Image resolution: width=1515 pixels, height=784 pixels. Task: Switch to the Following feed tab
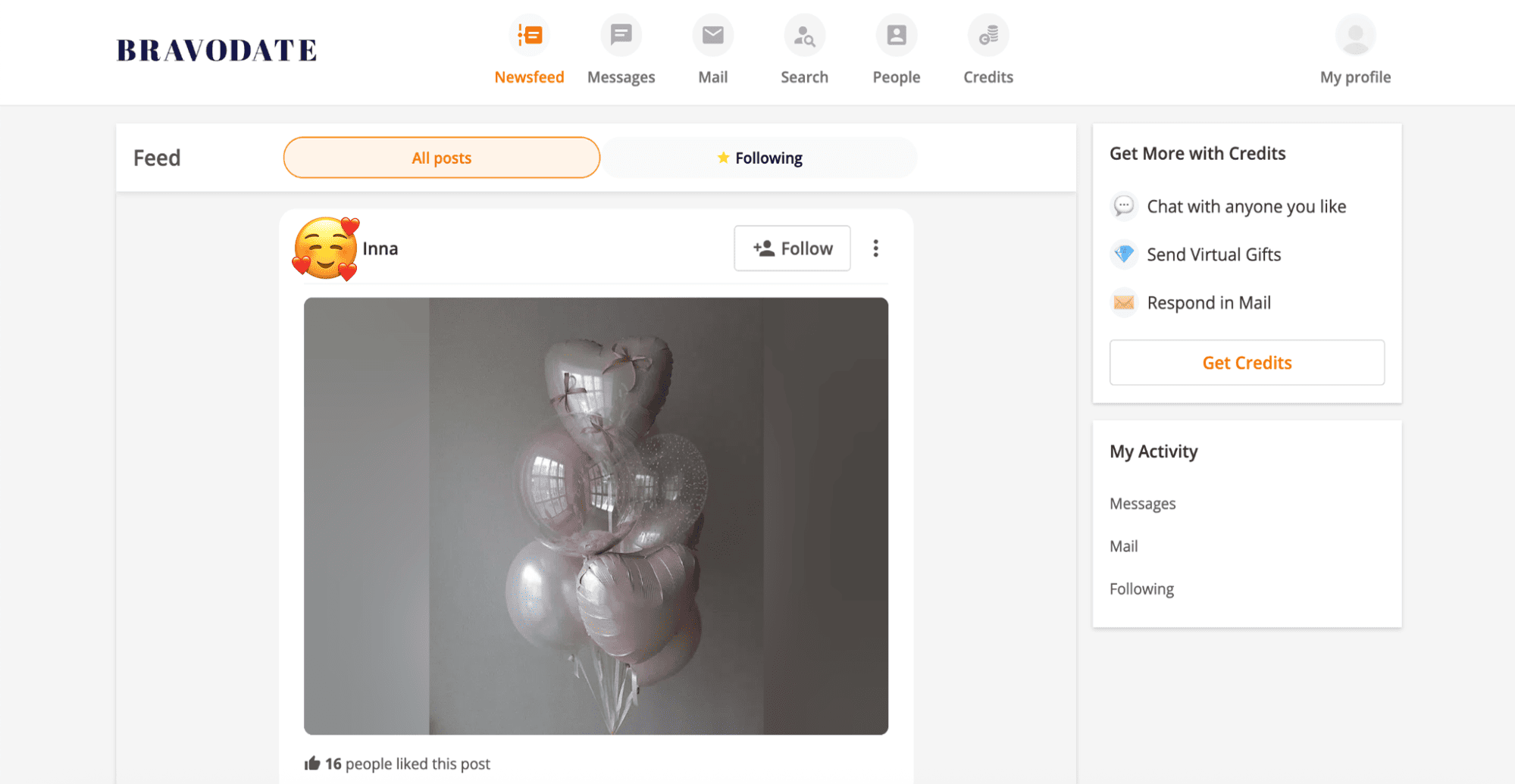tap(759, 158)
